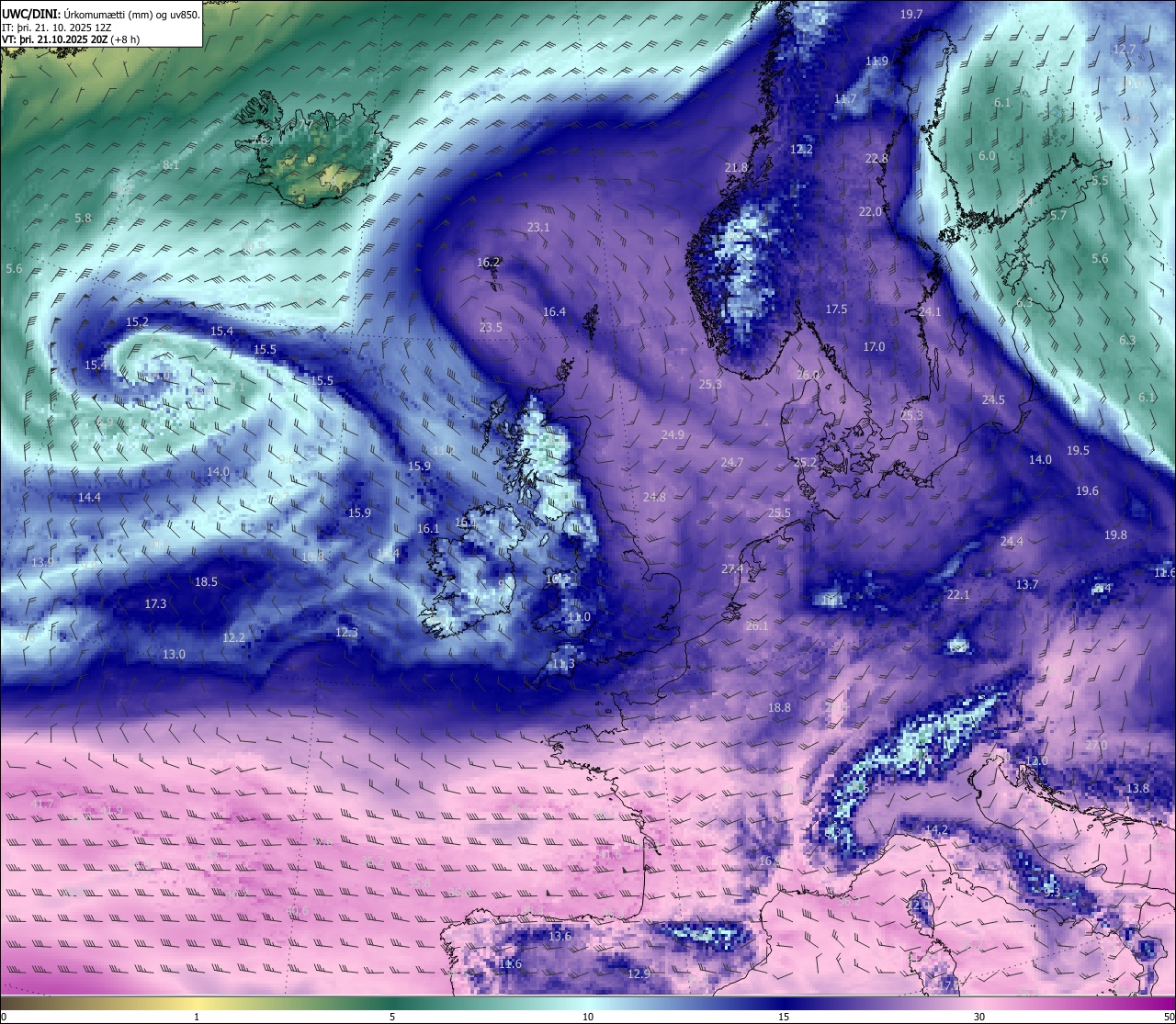Select the 11.3 value label
1176x1024 pixels.
pos(563,663)
